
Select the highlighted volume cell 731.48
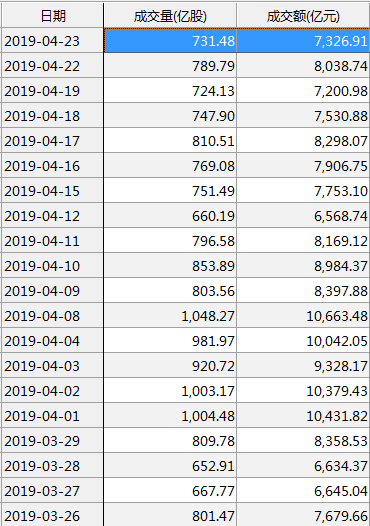click(170, 41)
